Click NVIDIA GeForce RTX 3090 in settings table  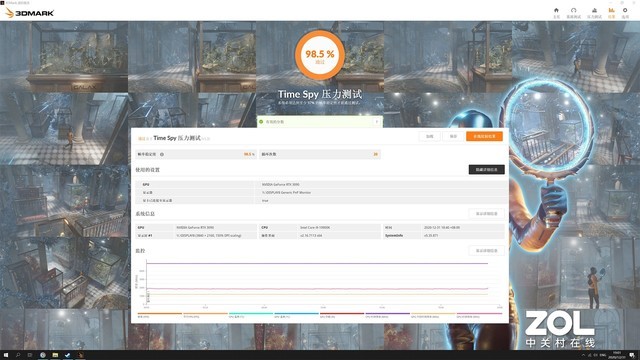281,184
